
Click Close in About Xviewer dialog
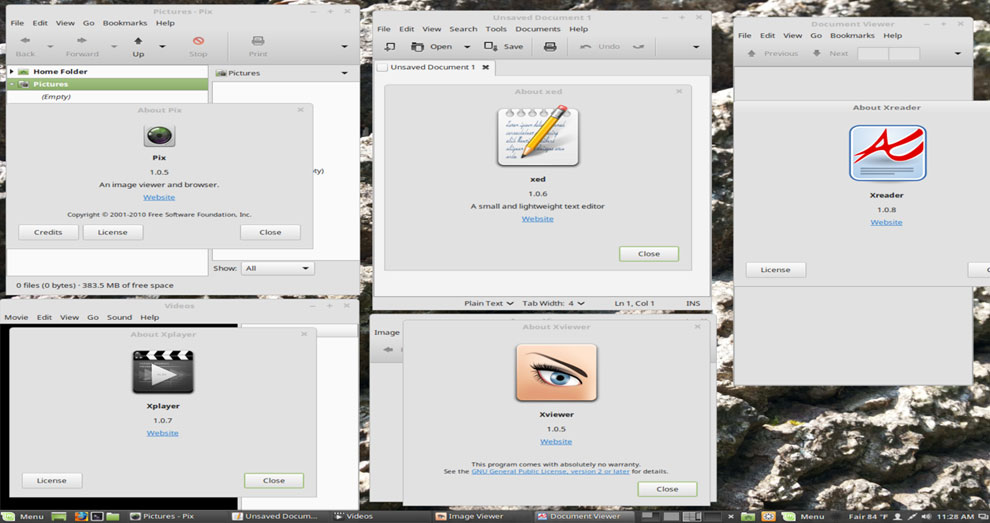coord(667,490)
